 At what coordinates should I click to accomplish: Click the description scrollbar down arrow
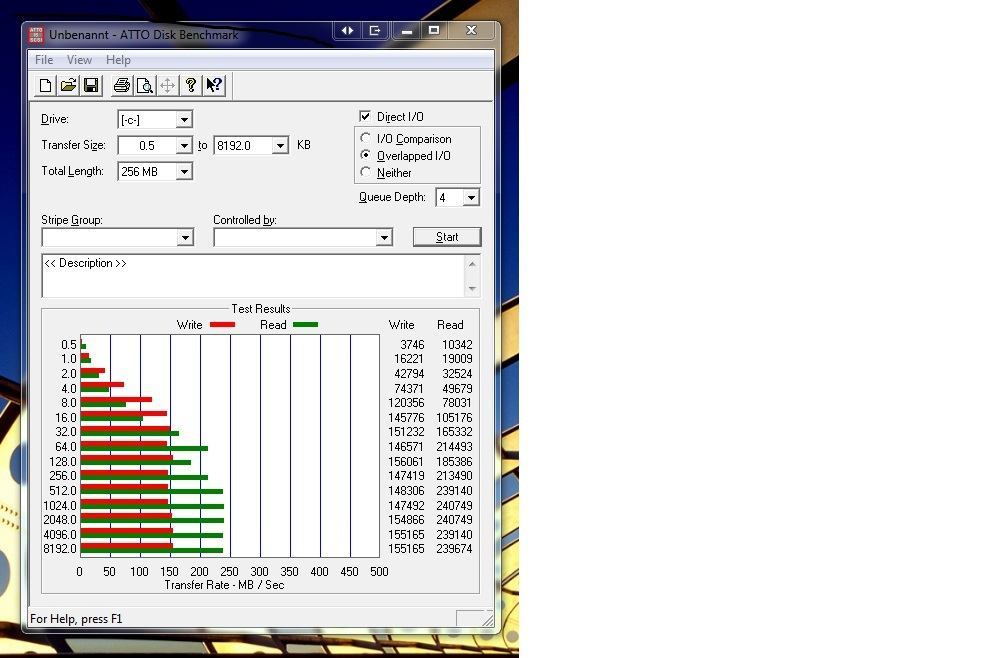(x=472, y=289)
